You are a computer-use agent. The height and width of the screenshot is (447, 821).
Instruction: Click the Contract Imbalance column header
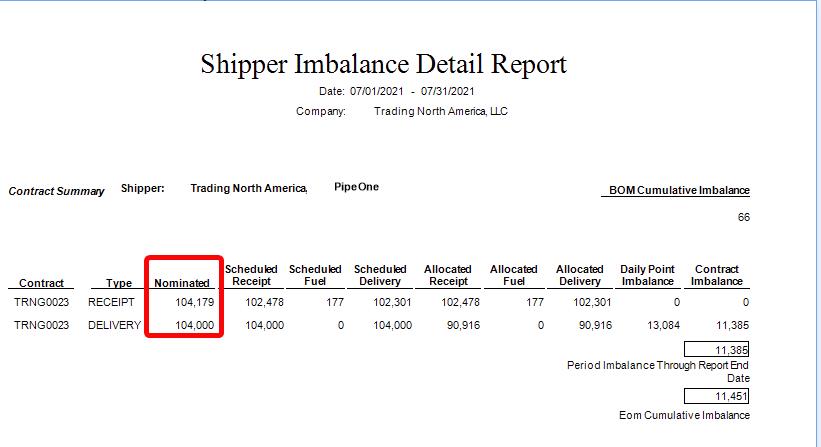coord(716,275)
